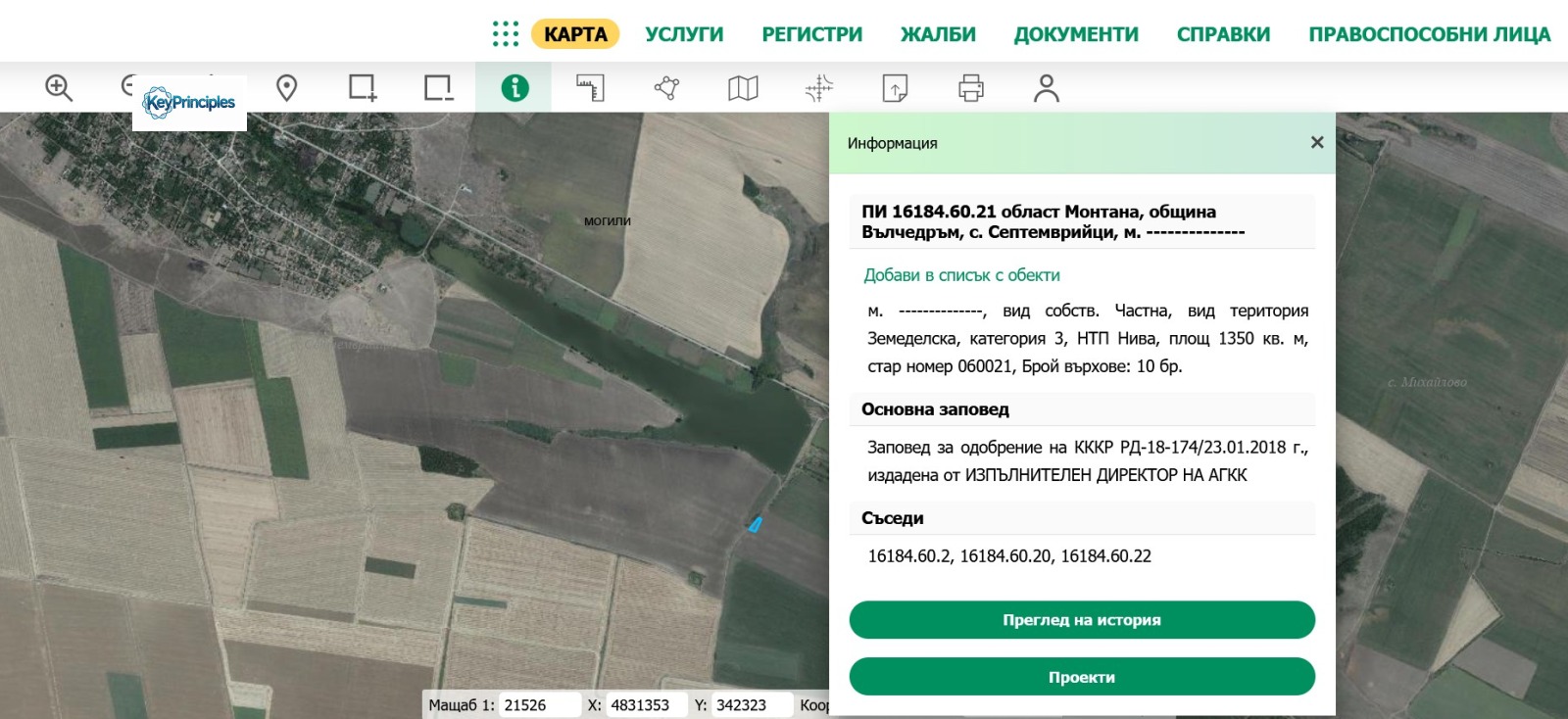
Task: Click the X coordinate input field
Action: [647, 705]
